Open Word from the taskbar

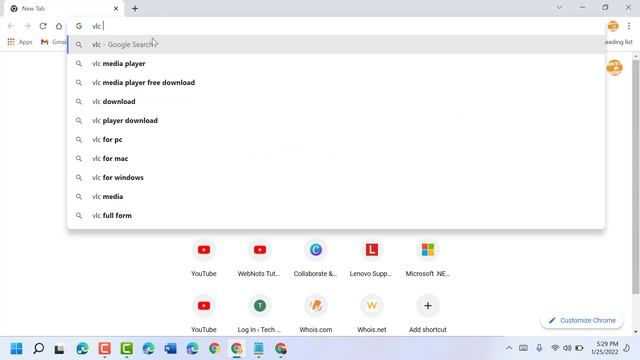[171, 349]
